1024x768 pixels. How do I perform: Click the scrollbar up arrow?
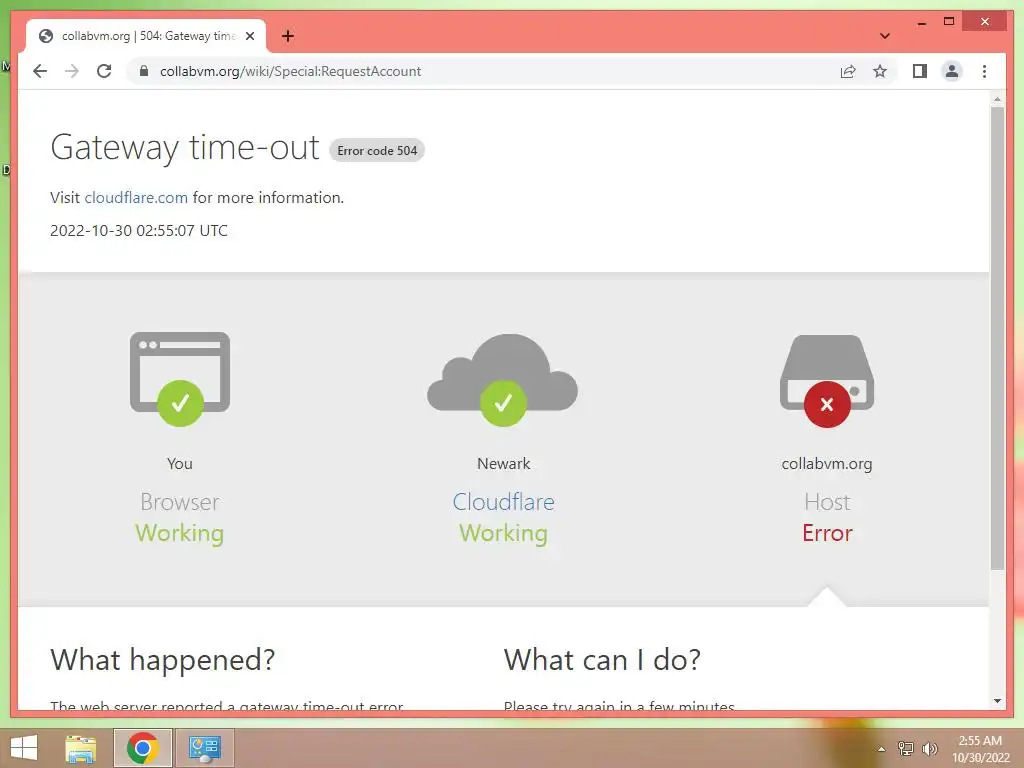click(997, 99)
